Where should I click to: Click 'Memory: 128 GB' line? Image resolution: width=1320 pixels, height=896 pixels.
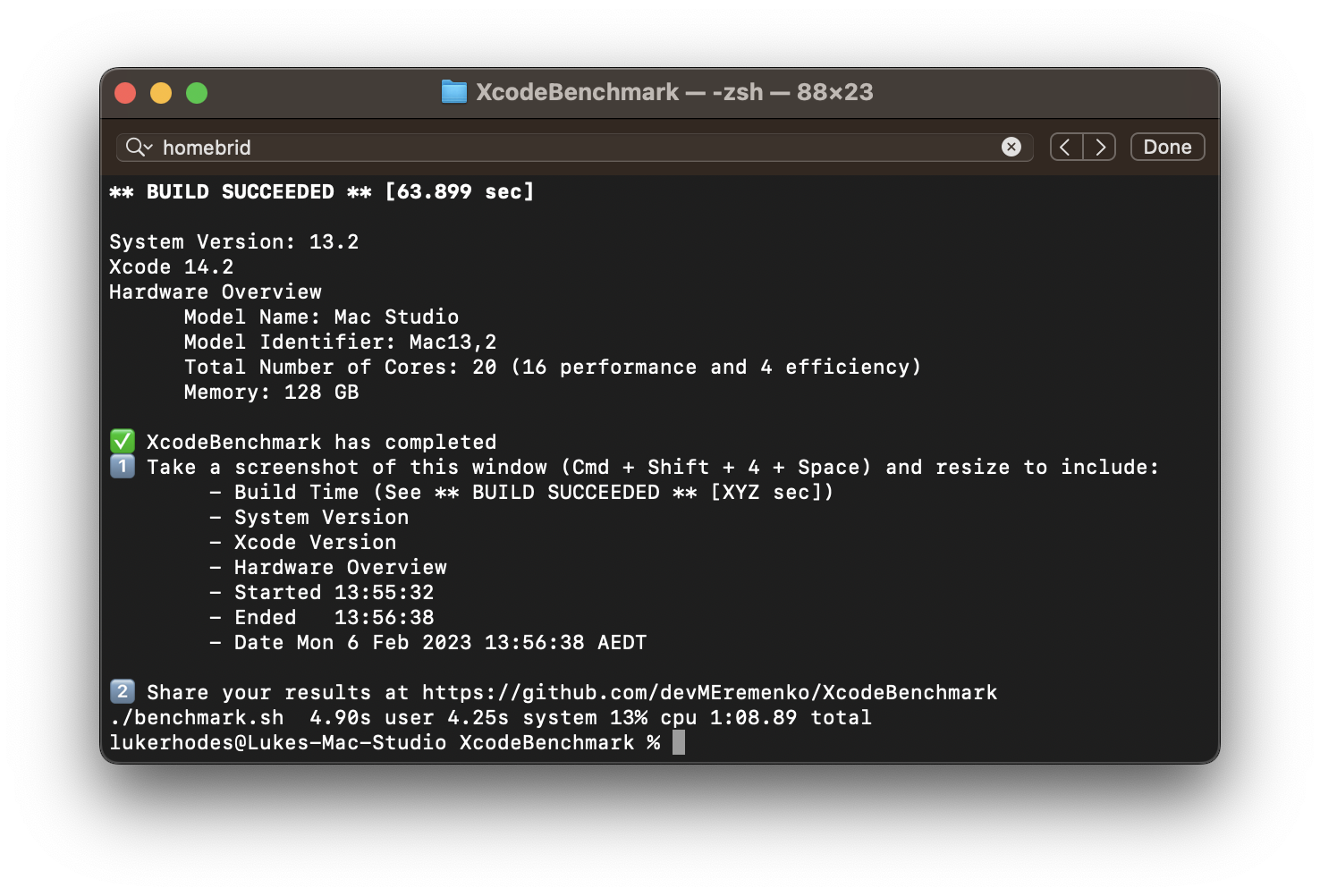[x=271, y=392]
